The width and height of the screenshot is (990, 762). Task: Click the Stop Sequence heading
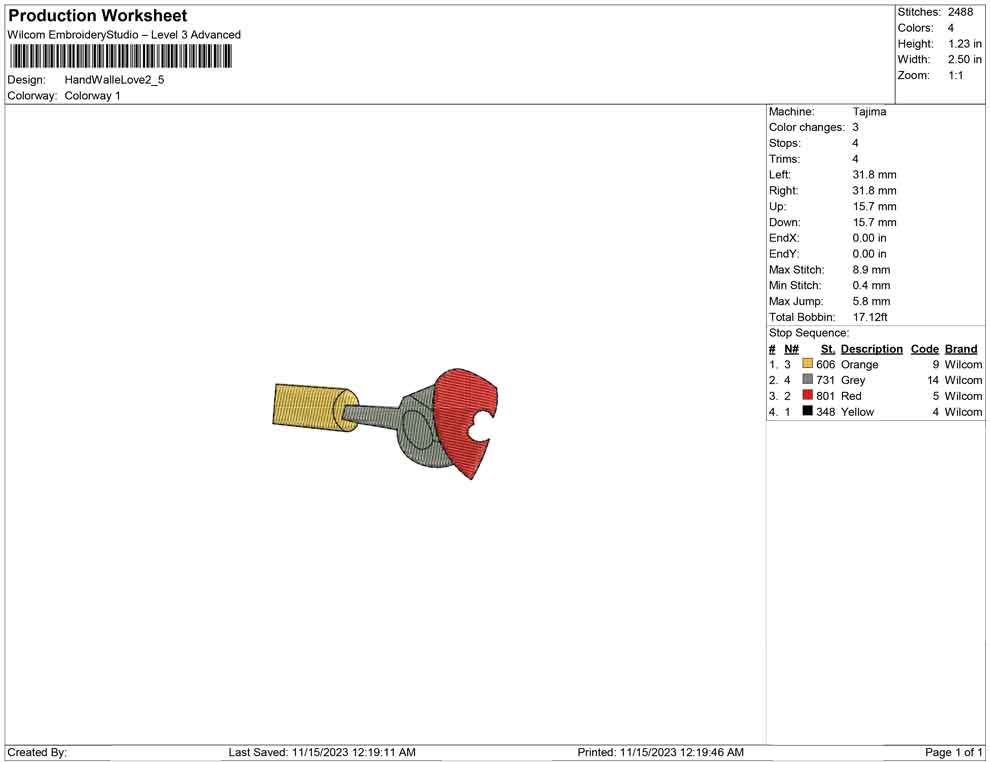click(809, 333)
